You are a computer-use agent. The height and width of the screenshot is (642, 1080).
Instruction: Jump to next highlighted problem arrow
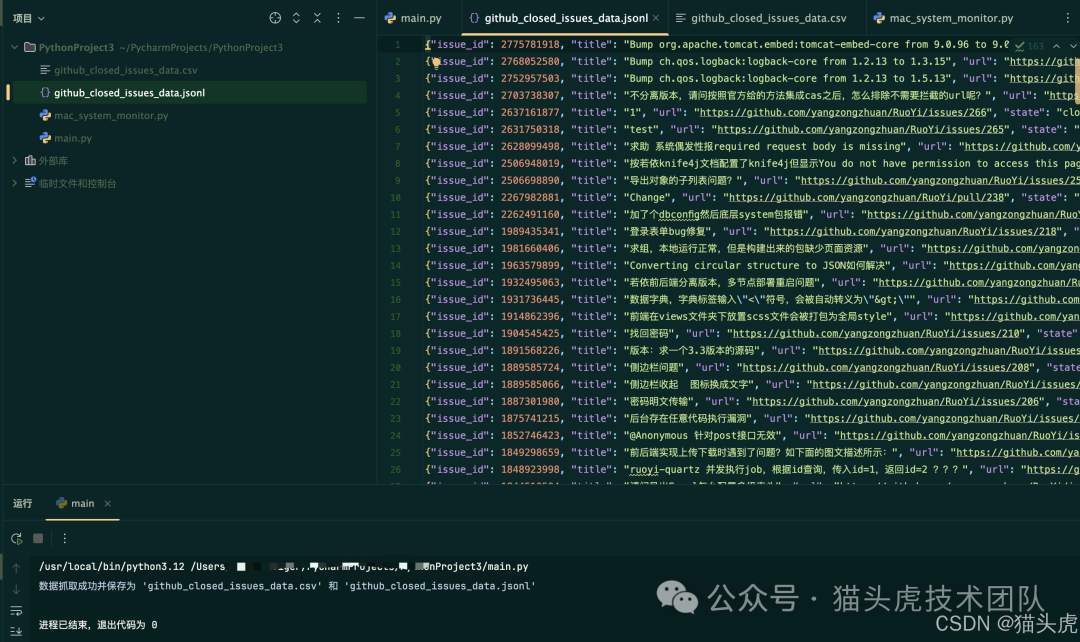(x=1072, y=46)
